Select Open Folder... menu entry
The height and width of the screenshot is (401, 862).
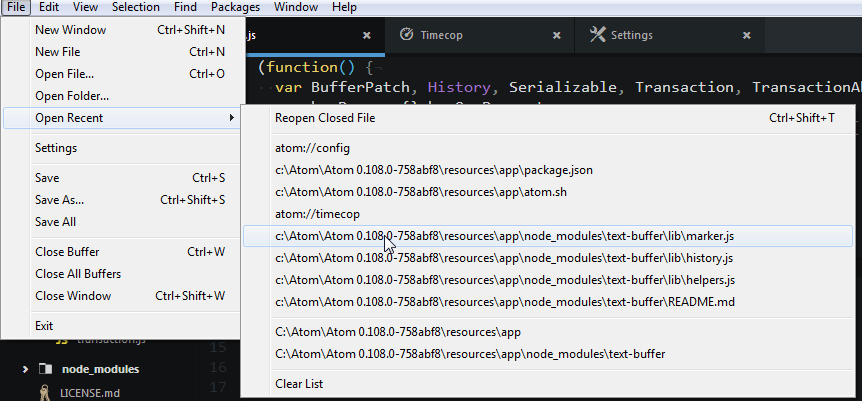[122, 96]
